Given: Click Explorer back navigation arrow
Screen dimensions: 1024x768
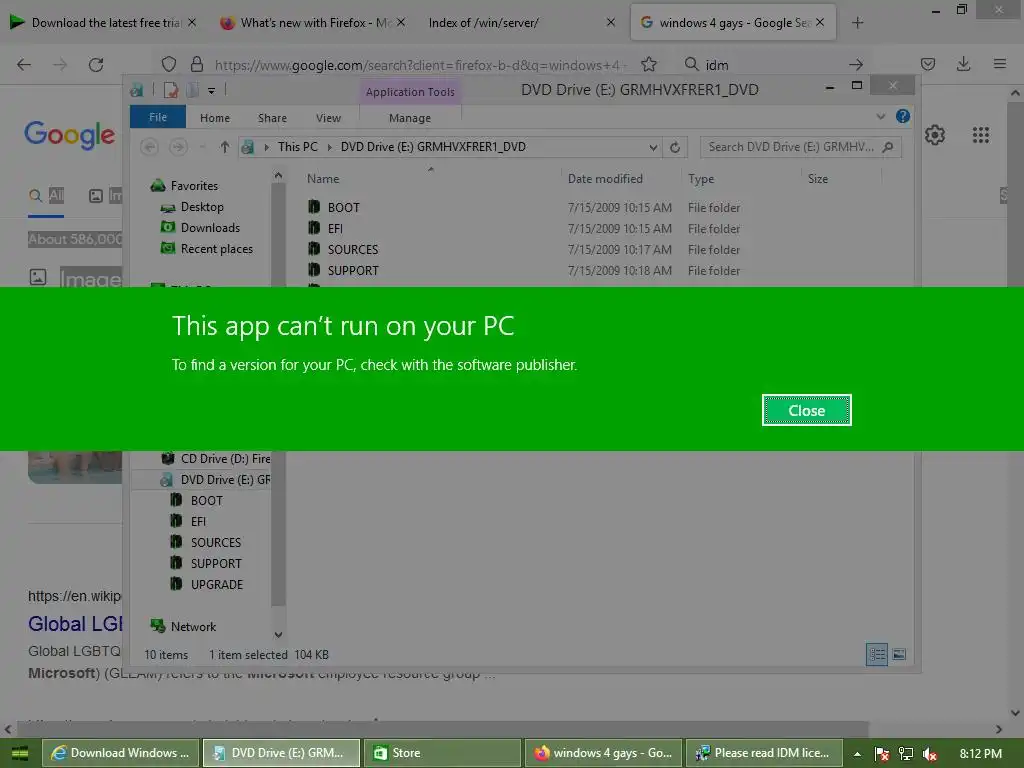Looking at the screenshot, I should click(150, 147).
